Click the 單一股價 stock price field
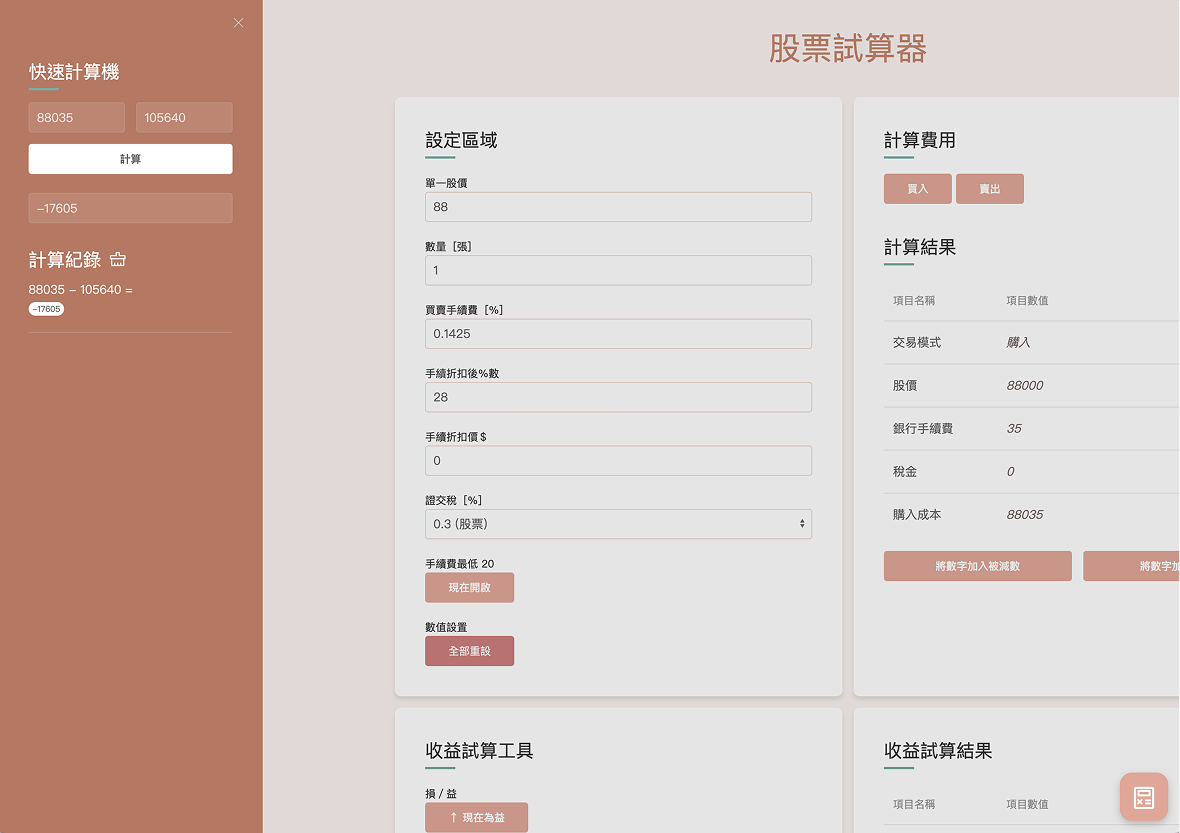 618,207
